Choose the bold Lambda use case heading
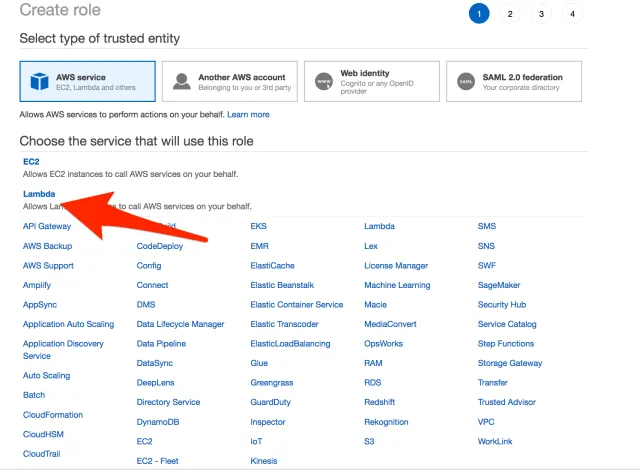640x471 pixels. [39, 194]
